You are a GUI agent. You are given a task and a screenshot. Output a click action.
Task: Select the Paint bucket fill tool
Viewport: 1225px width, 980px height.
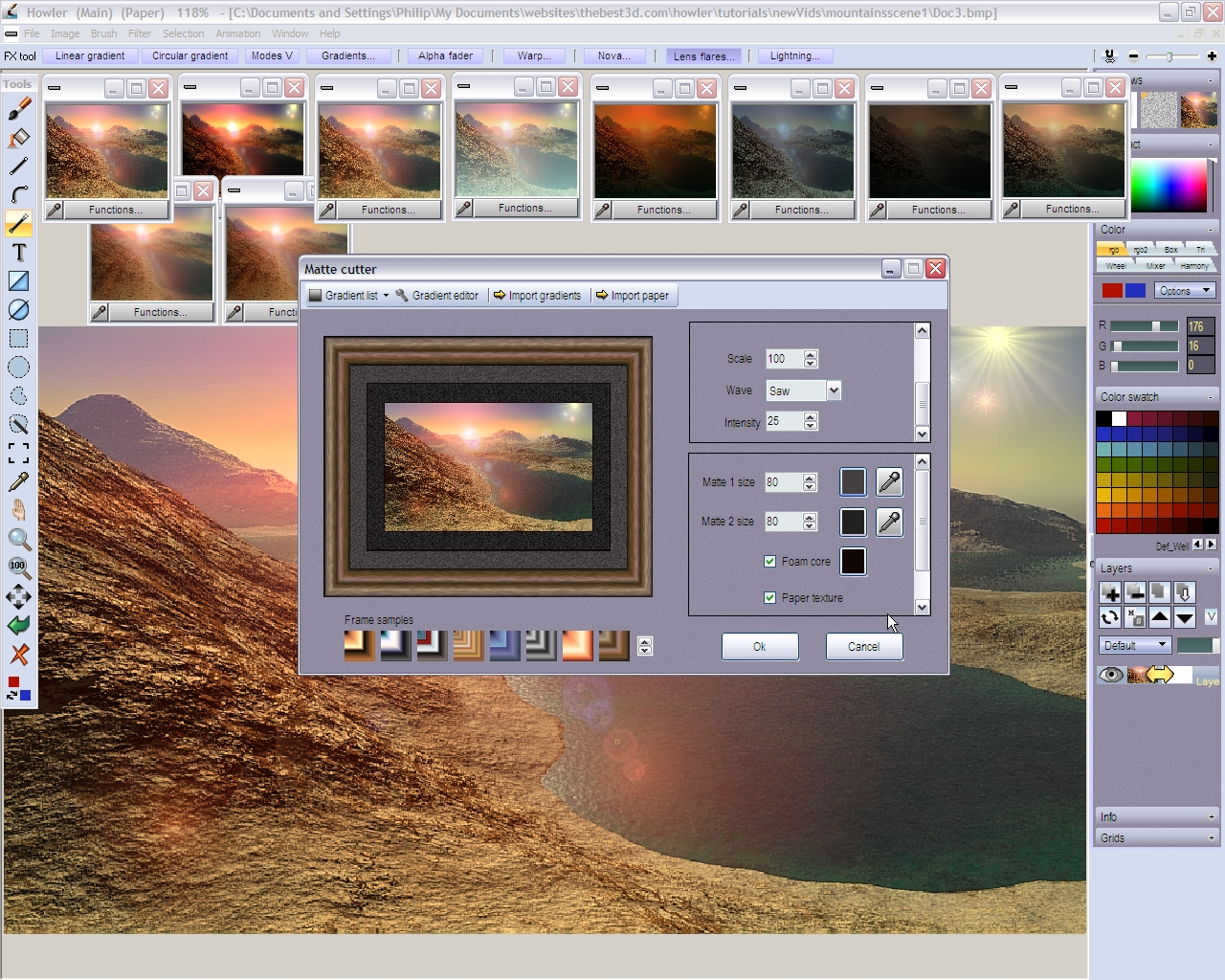click(19, 137)
